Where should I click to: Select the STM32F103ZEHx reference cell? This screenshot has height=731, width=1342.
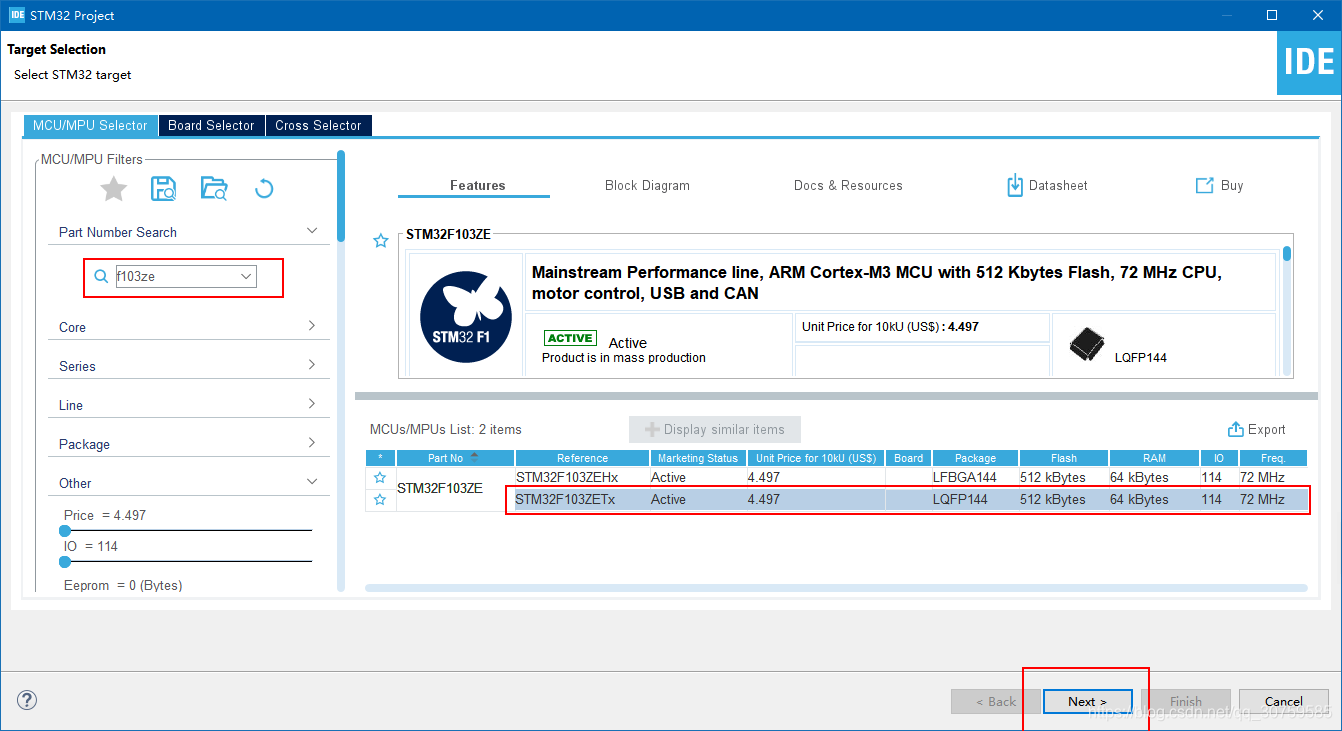coord(582,478)
